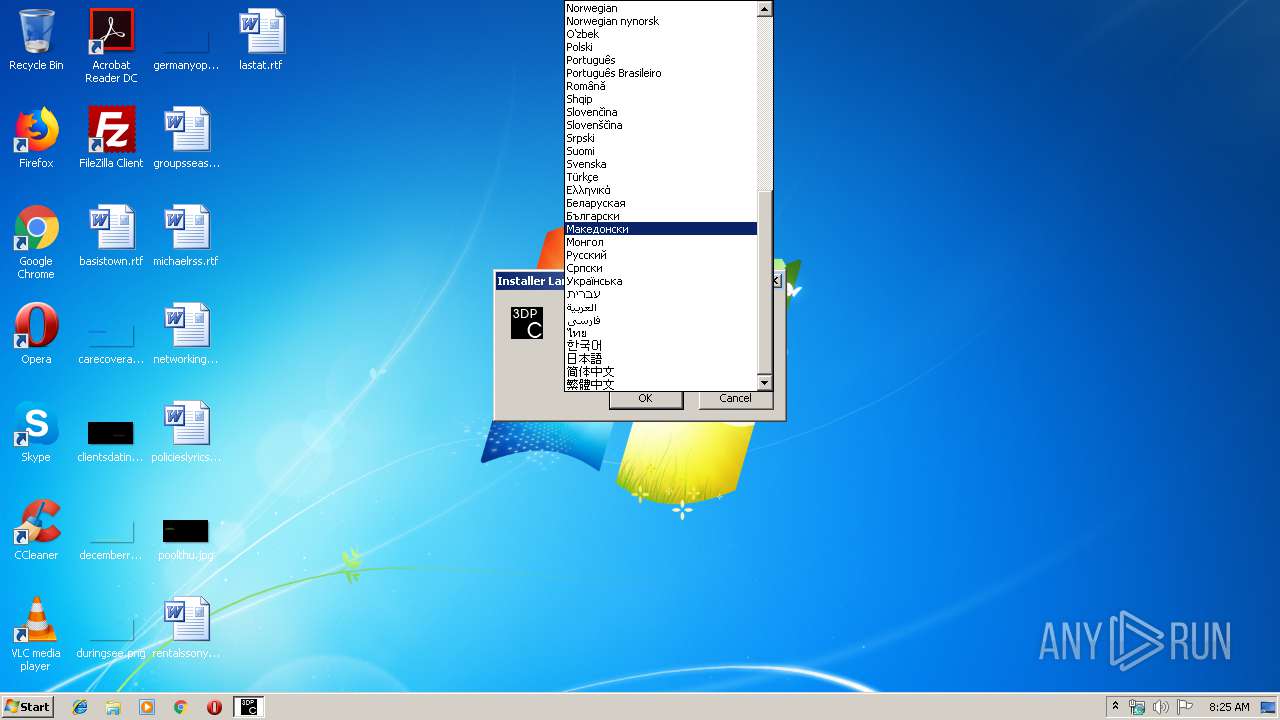The height and width of the screenshot is (720, 1280).
Task: Open the volume control in system tray
Action: click(x=1160, y=707)
